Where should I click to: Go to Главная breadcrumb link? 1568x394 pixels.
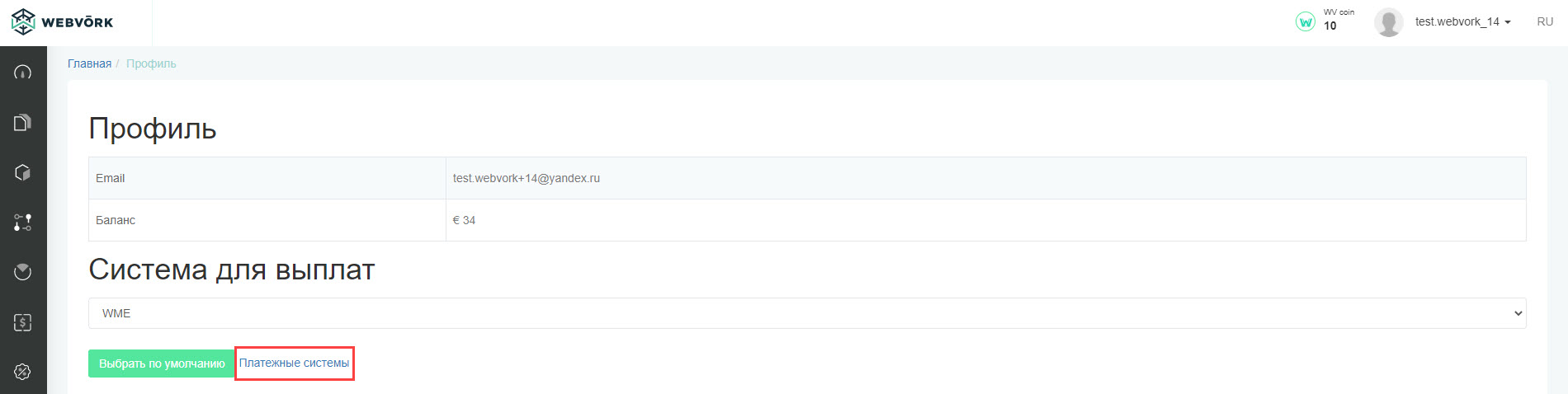point(89,63)
